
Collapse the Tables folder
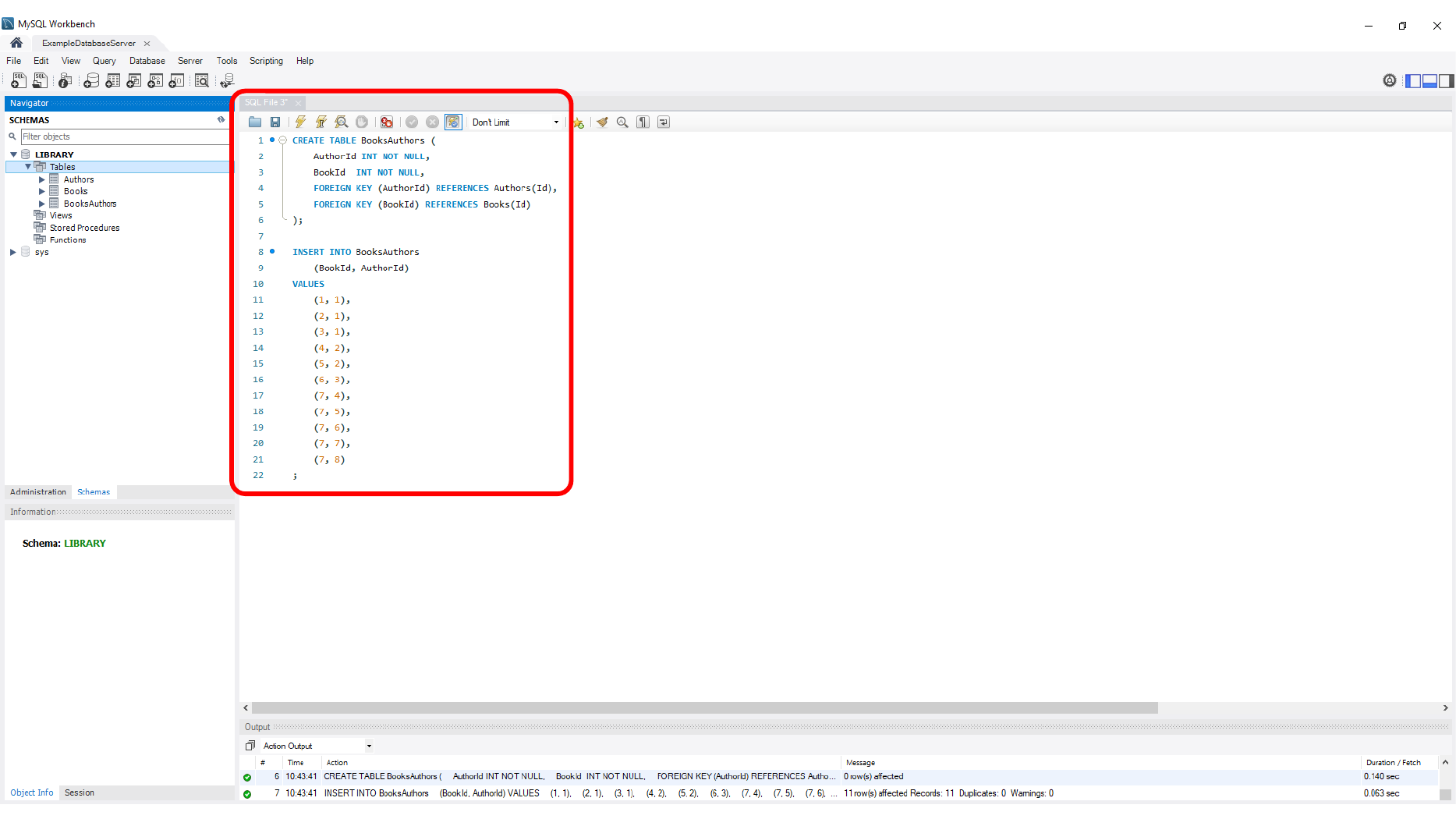pos(28,167)
